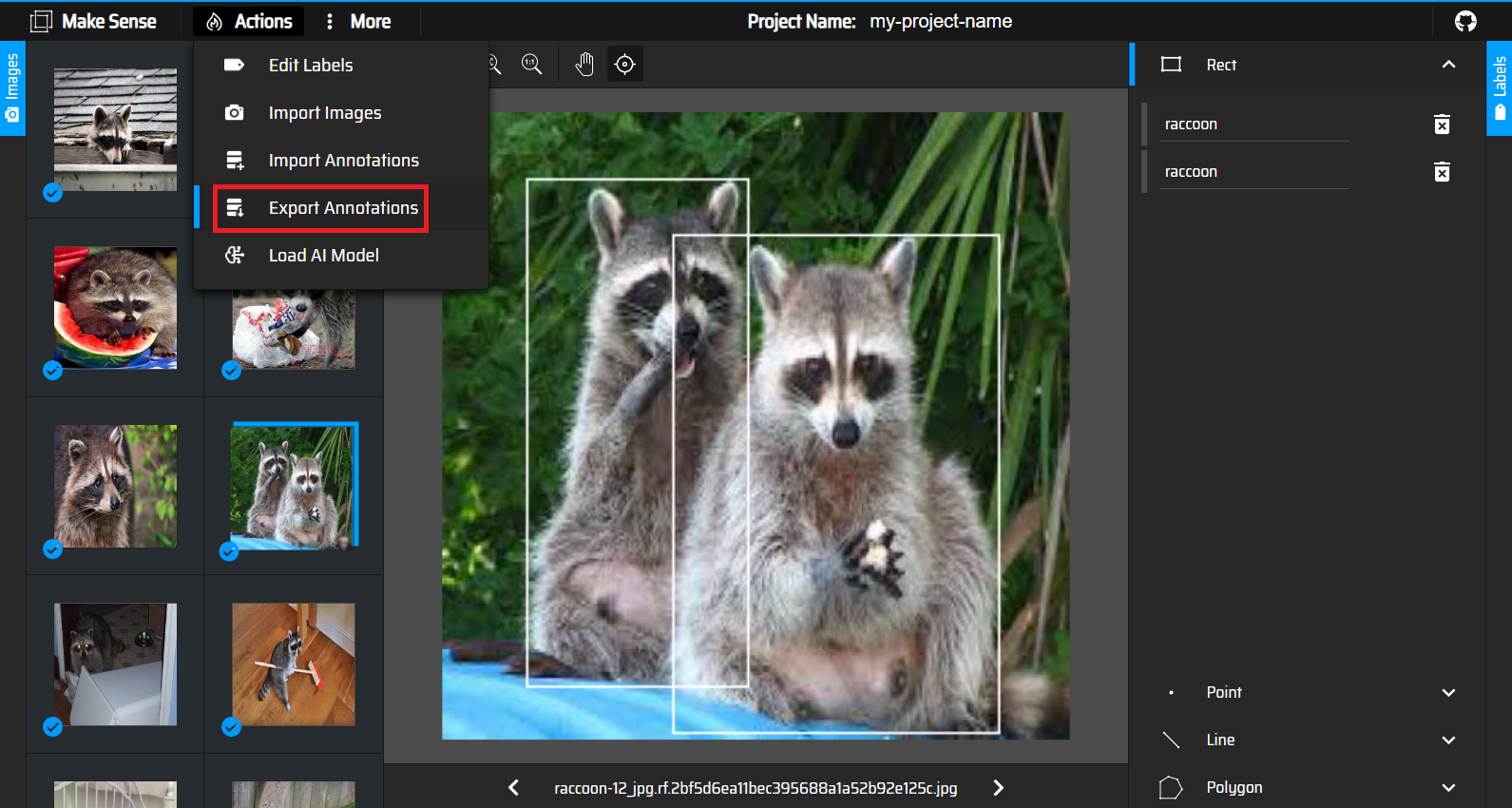Viewport: 1512px width, 808px height.
Task: Delete the second raccoon label
Action: (1442, 172)
